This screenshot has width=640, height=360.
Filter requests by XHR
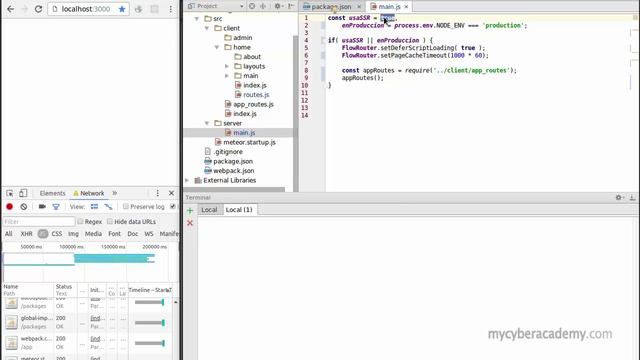point(27,234)
